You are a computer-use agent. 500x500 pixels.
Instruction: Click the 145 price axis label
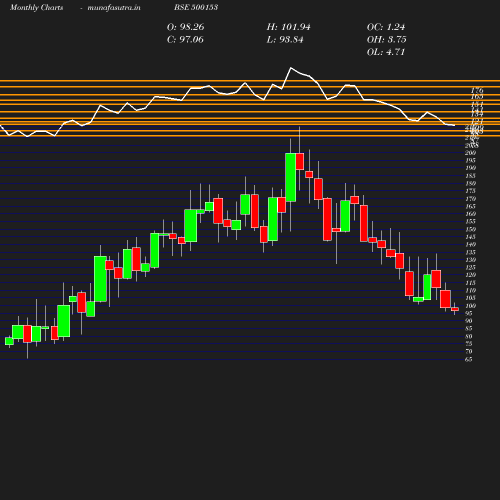tap(470, 237)
